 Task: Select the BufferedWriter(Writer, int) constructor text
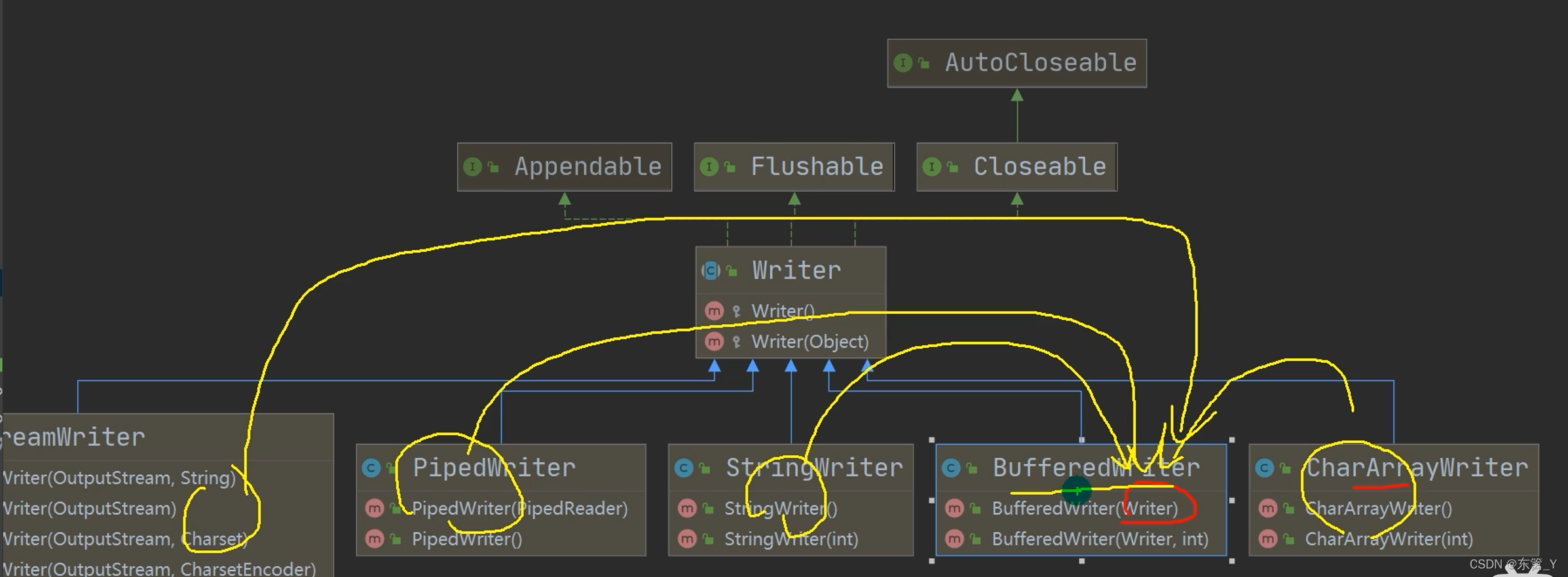click(x=1100, y=539)
